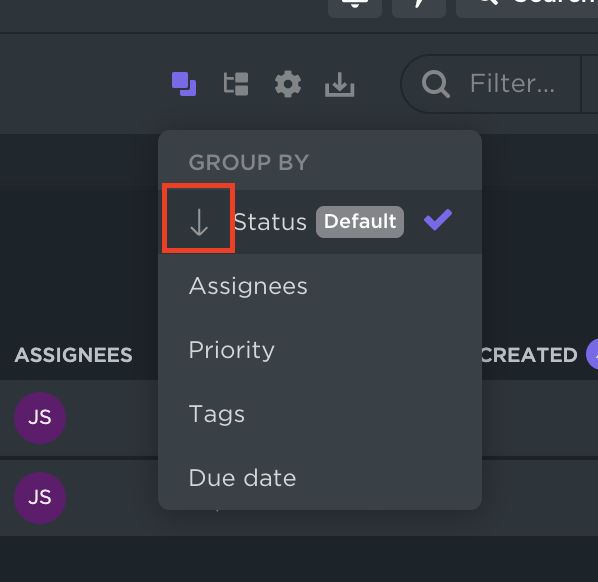Viewport: 598px width, 582px height.
Task: Click the first JS assignee avatar
Action: tap(40, 418)
